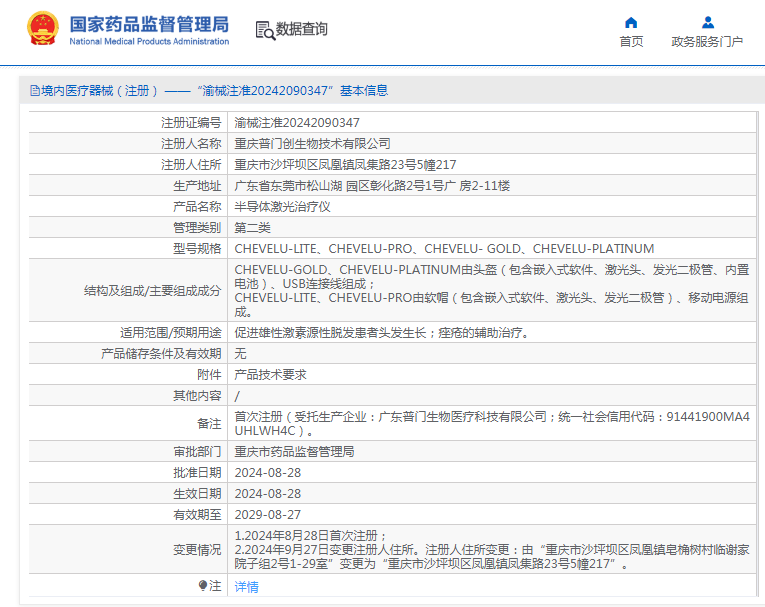Click the 型号规格 value listing CHEVELU models
Viewport: 765px width, 607px height.
pos(444,248)
